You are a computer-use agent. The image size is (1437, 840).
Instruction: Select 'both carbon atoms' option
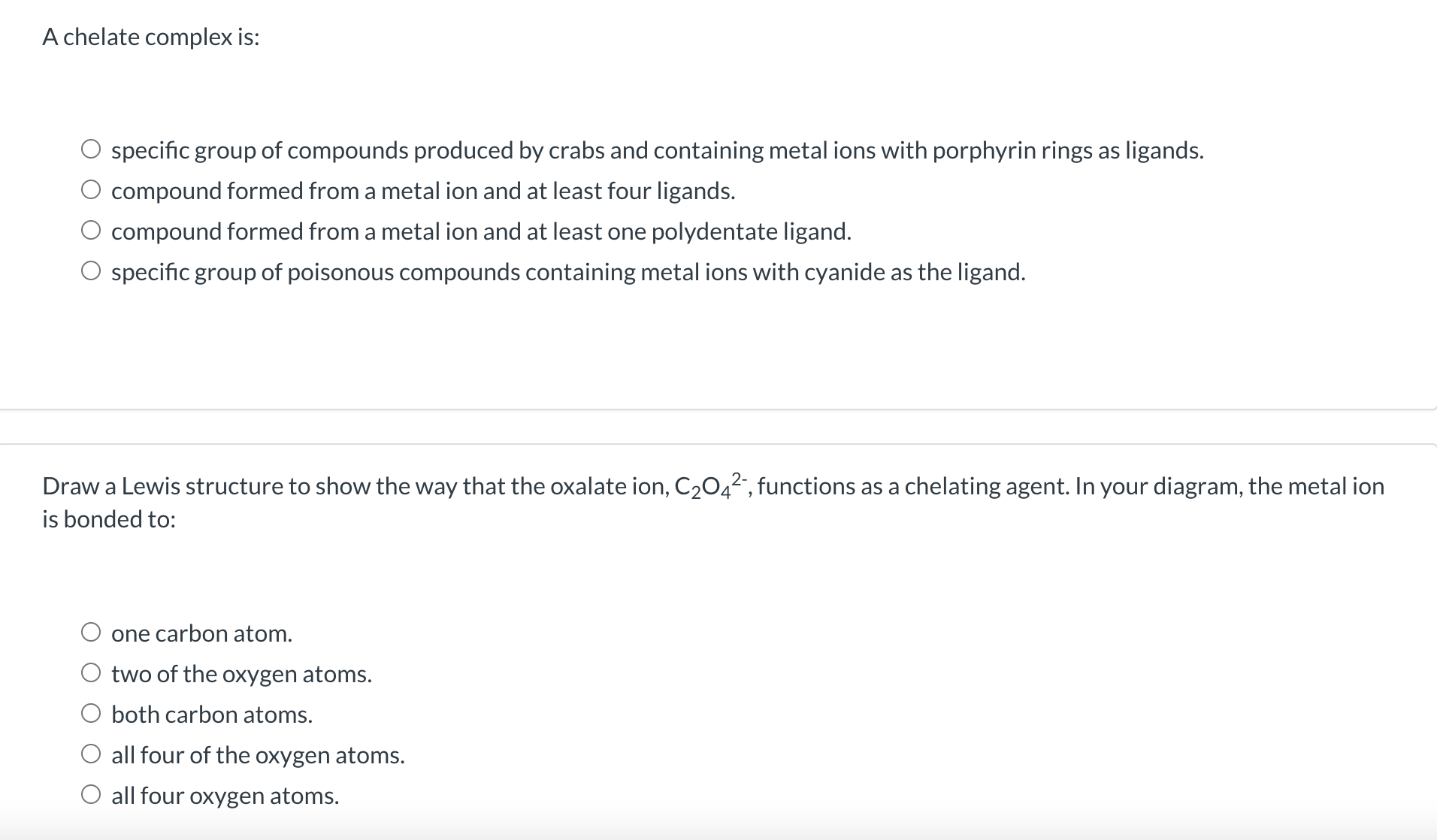pos(92,712)
